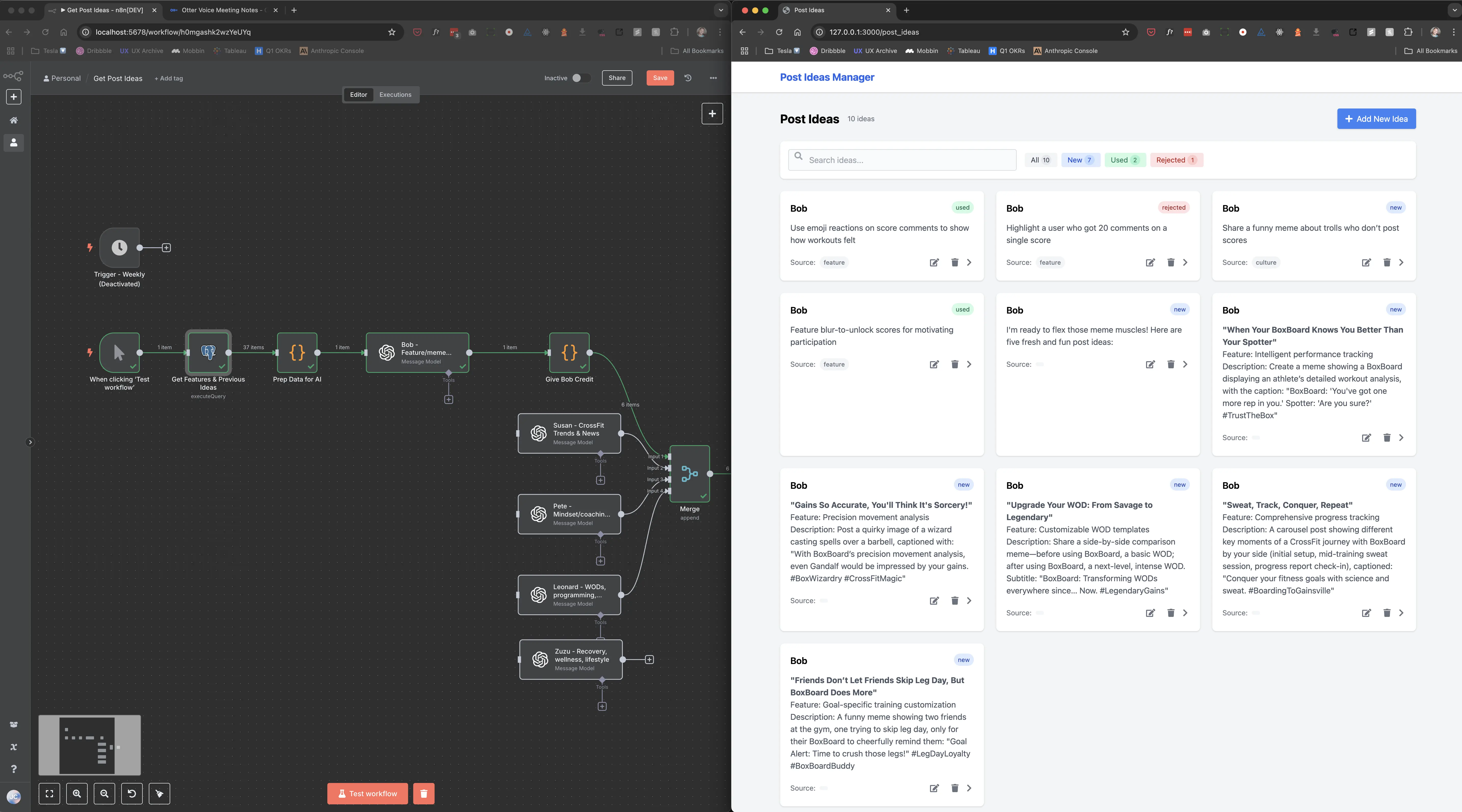Run the Test workflow button
1462x812 pixels.
[367, 794]
